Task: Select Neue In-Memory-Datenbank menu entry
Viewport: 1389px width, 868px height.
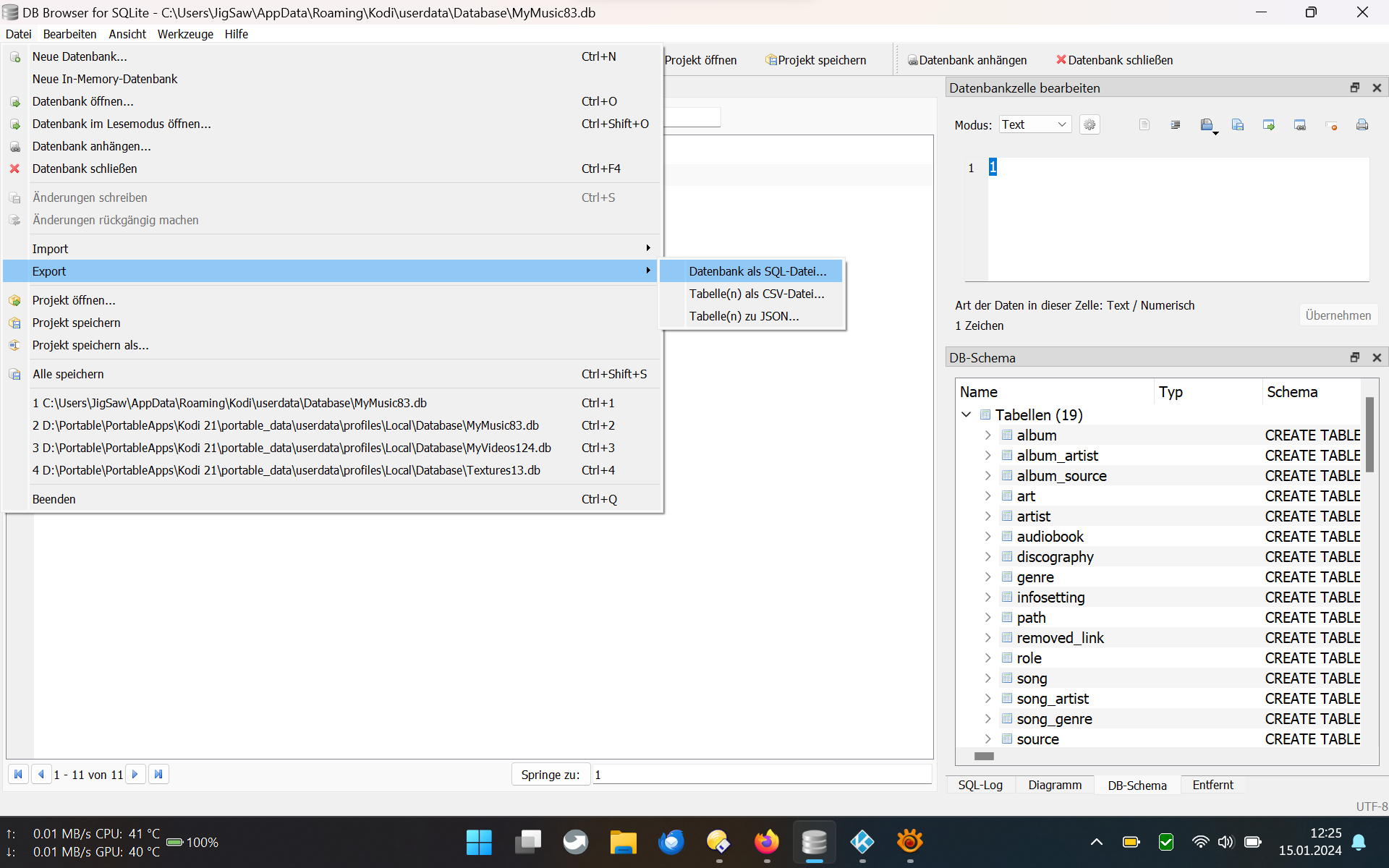Action: point(331,79)
